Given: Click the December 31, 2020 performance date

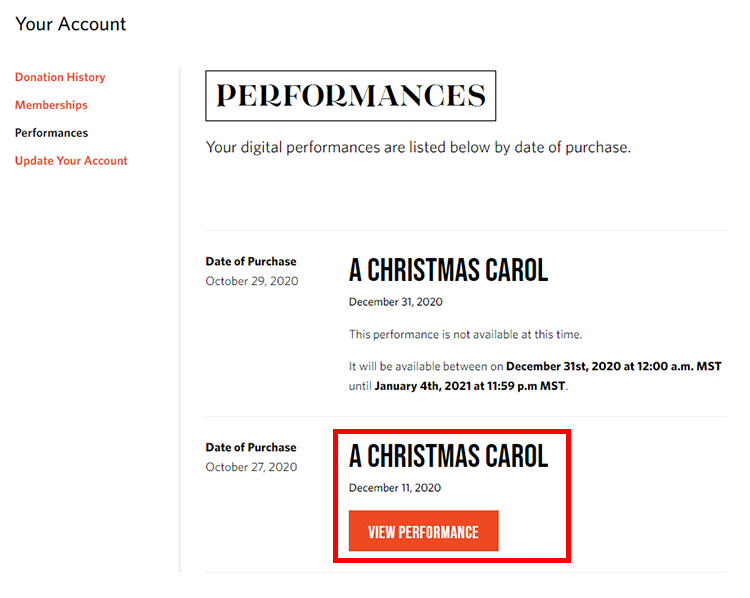Looking at the screenshot, I should point(396,302).
